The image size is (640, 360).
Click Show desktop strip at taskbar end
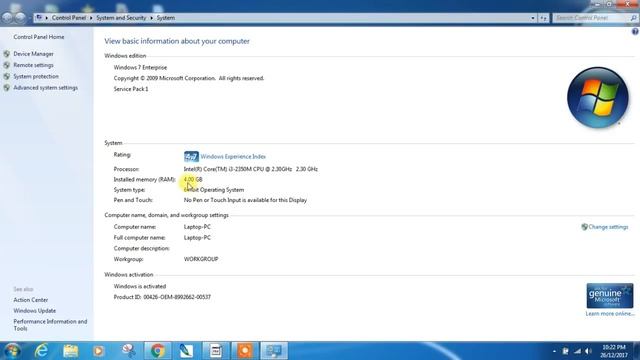(637, 351)
